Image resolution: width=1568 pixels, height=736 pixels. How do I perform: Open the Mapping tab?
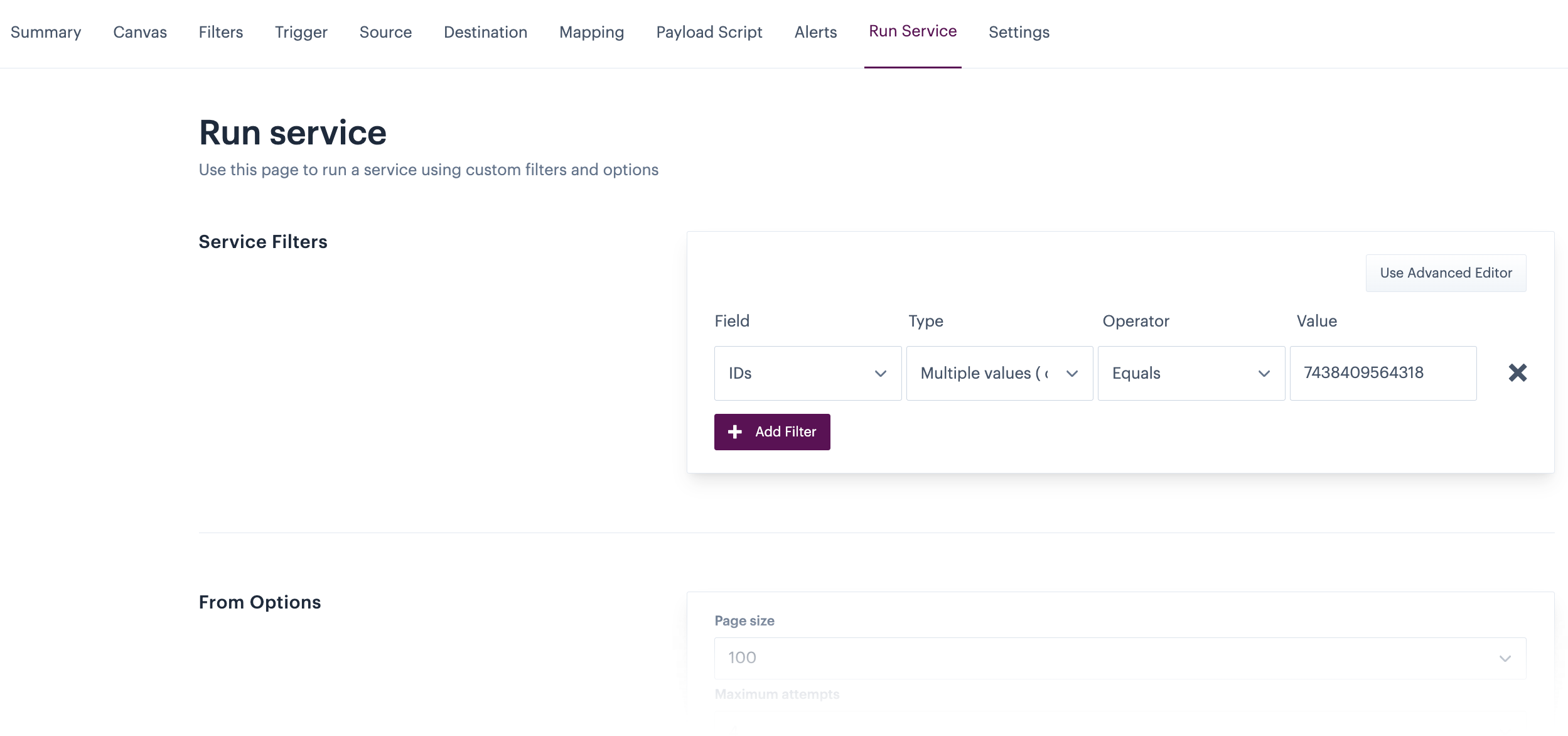(x=591, y=33)
